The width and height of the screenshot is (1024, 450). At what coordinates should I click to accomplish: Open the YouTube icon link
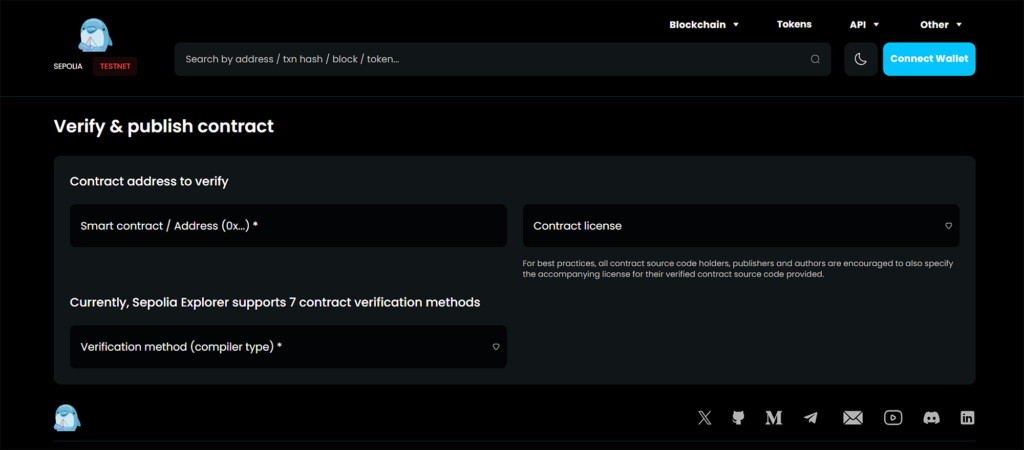(x=893, y=418)
